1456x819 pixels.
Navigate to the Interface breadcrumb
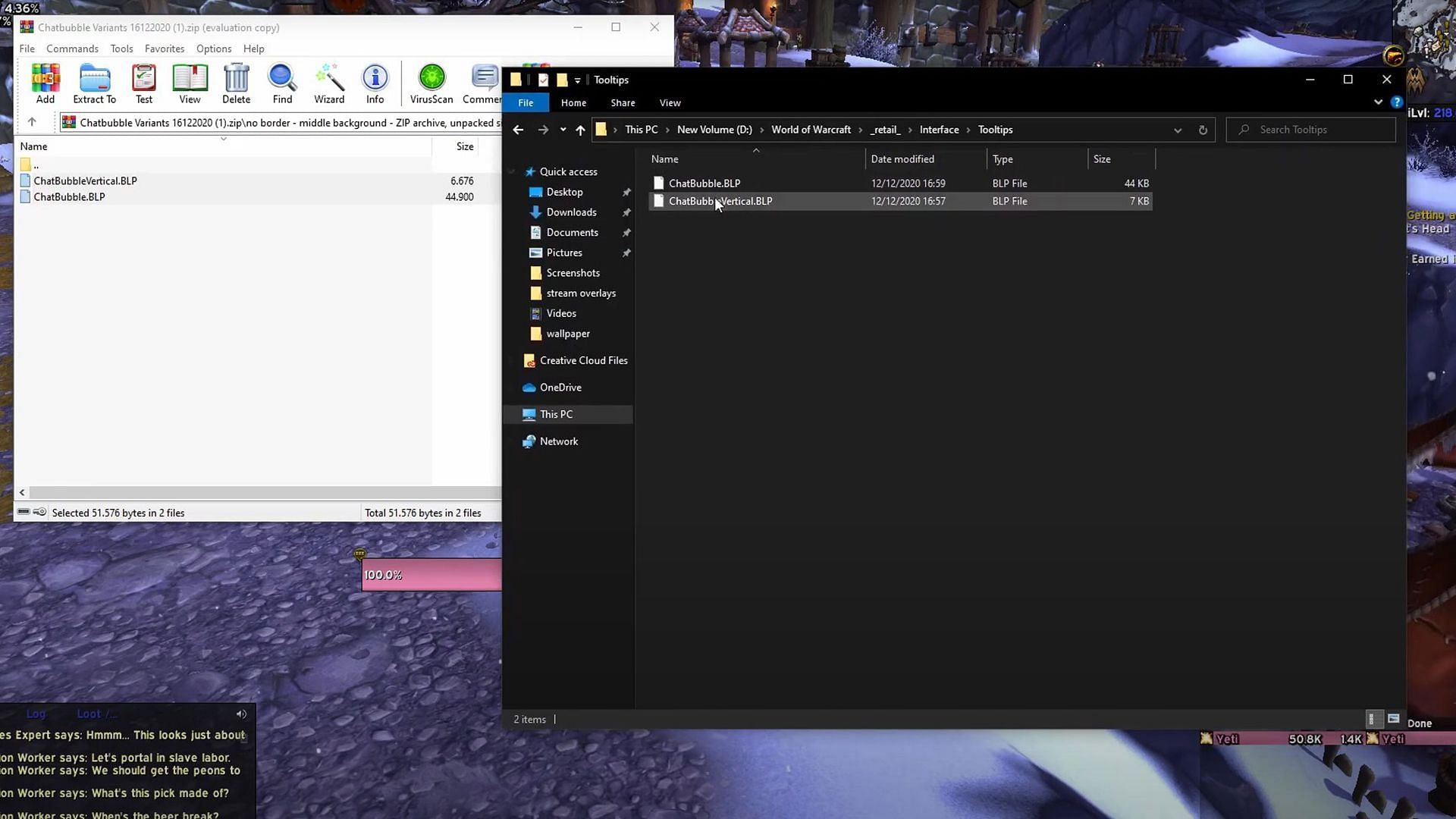pos(939,130)
